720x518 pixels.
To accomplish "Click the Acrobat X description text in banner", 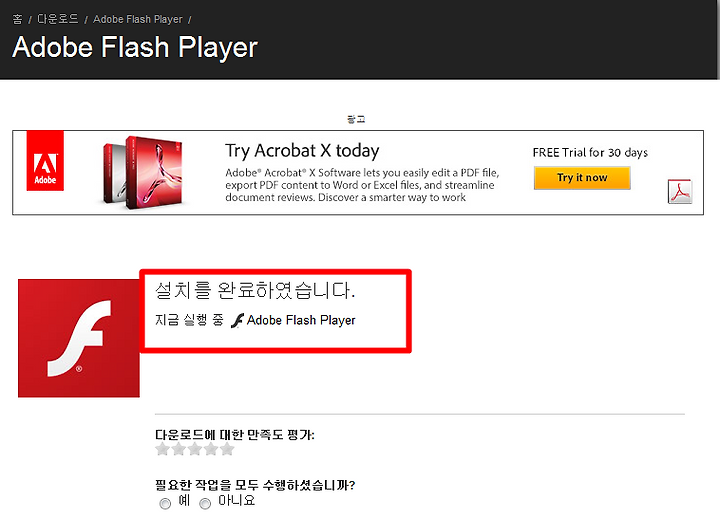I will [x=362, y=185].
